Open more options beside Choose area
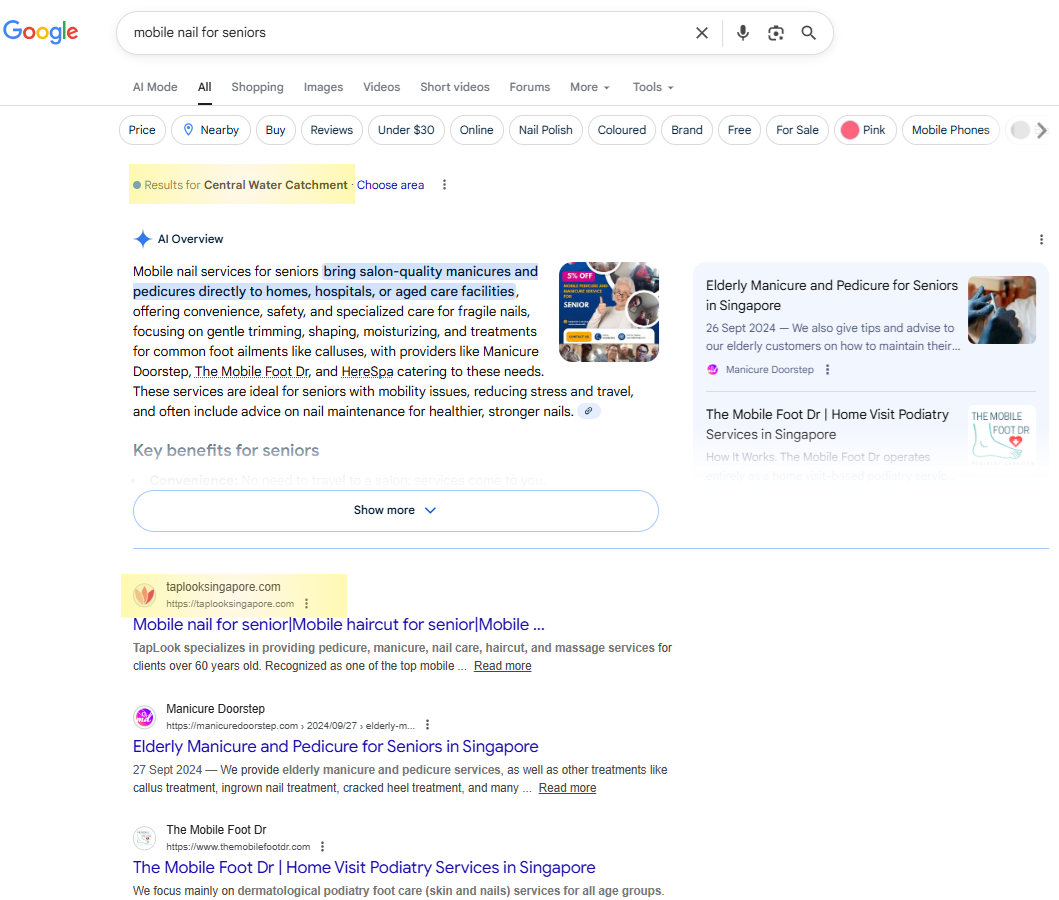 click(445, 185)
